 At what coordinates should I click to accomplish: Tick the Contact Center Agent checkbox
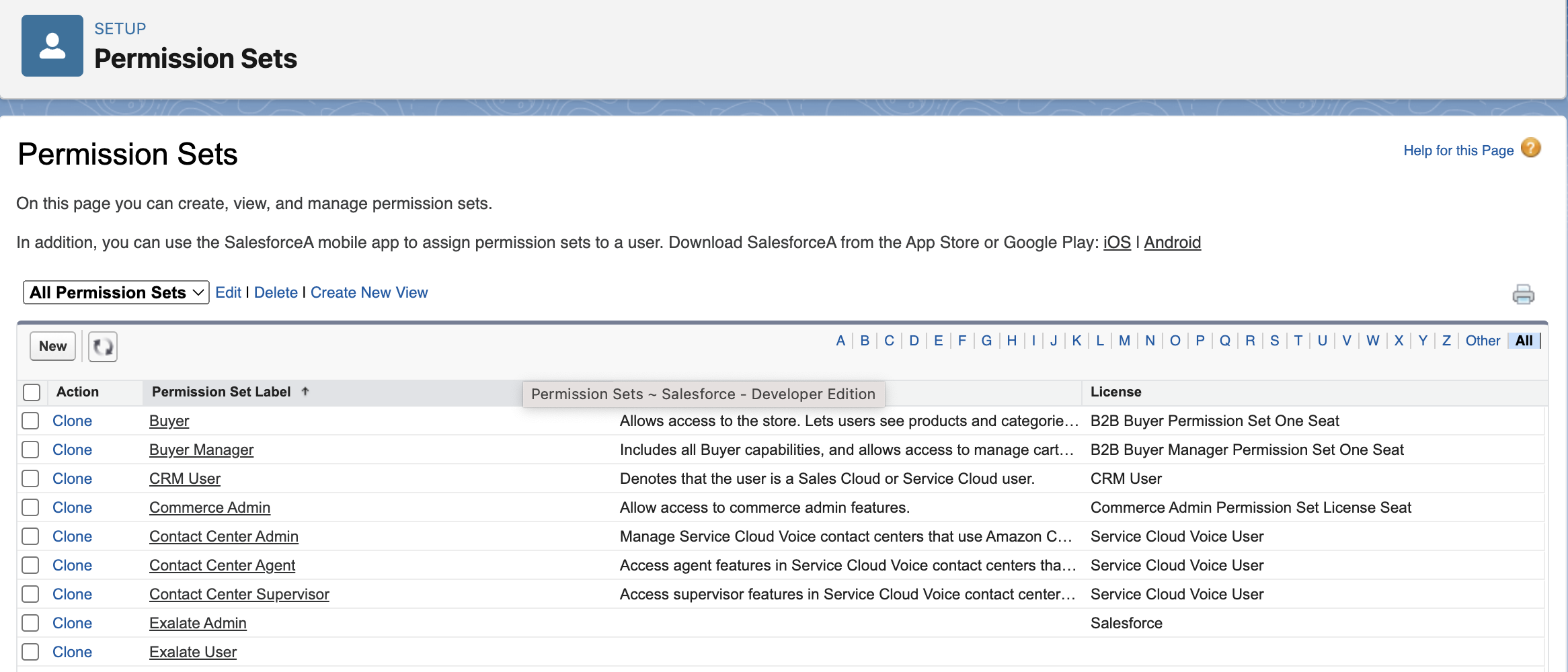point(30,565)
